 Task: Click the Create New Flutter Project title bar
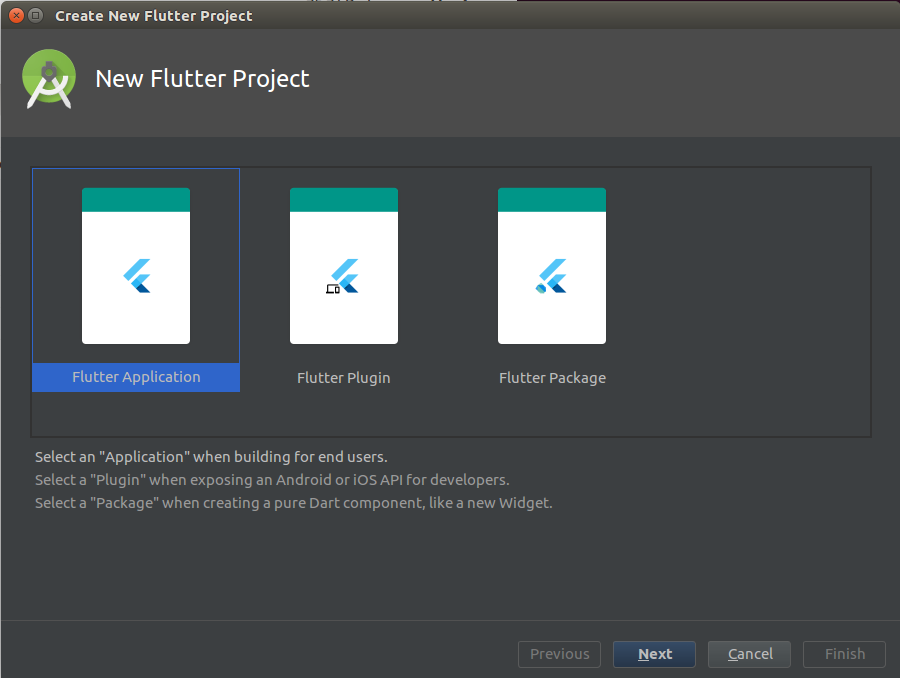(x=153, y=15)
